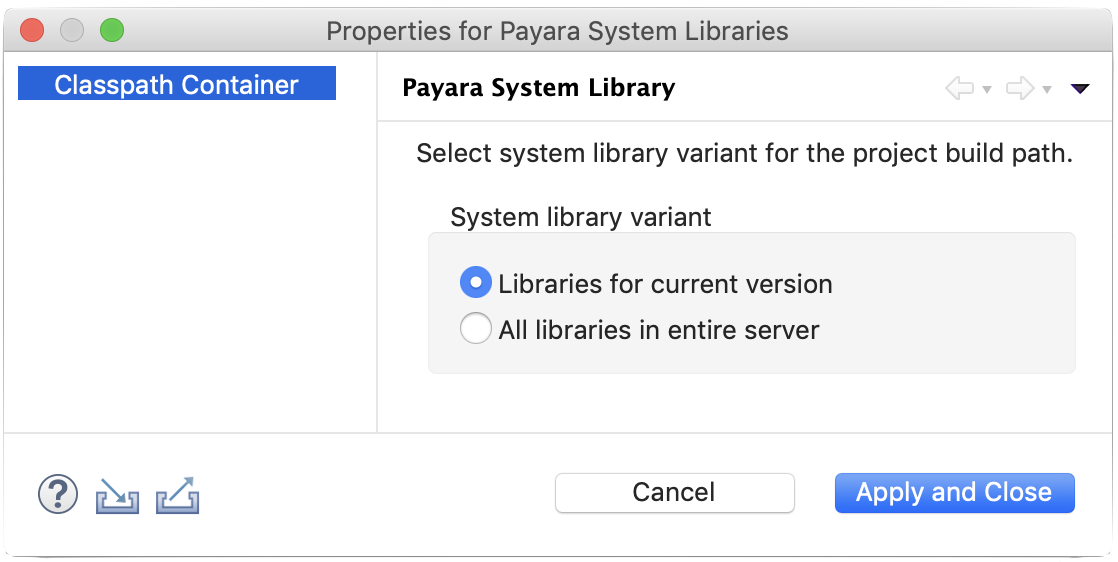Click the import preferences icon

pos(117,495)
